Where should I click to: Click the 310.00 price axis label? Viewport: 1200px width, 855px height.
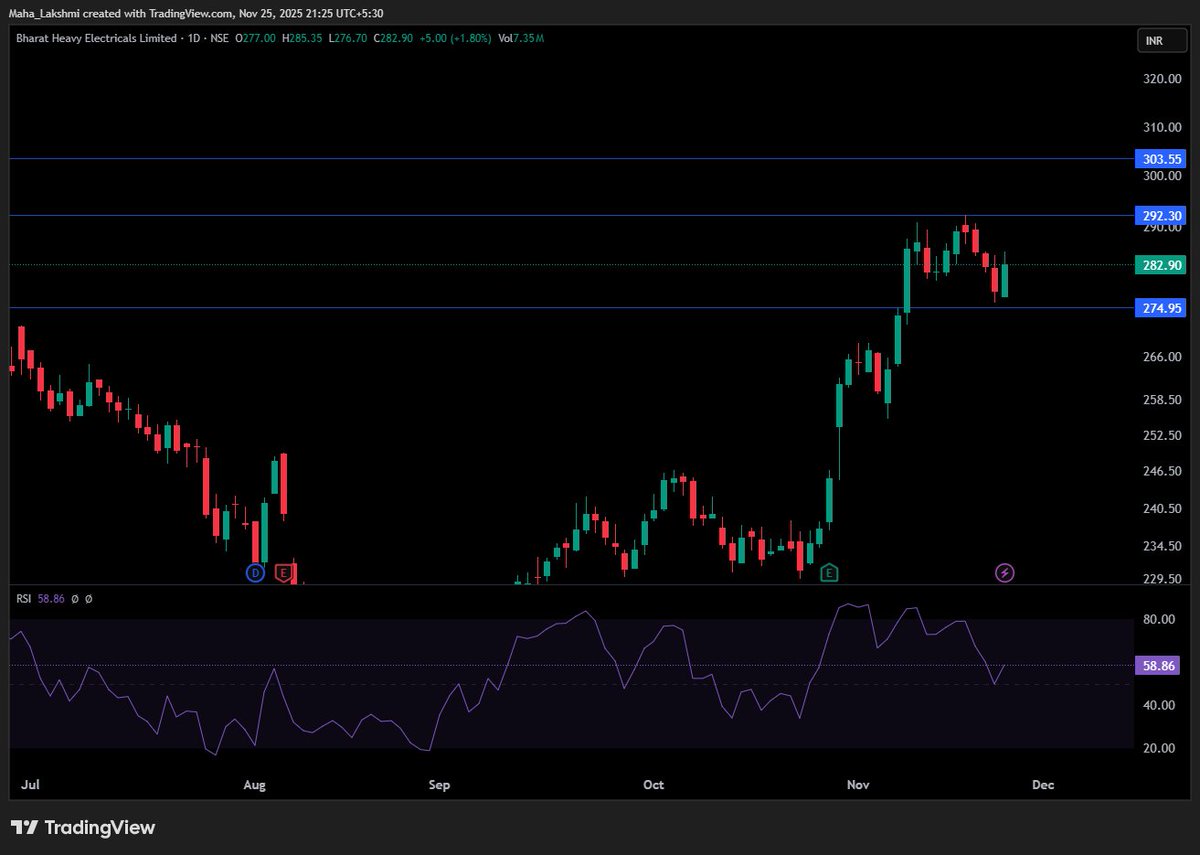1162,128
